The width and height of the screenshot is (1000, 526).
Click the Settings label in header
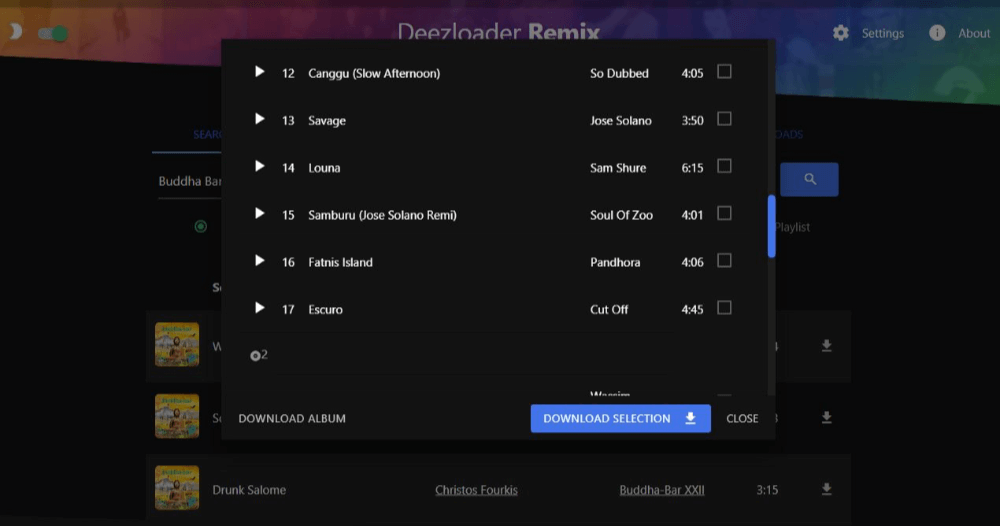[883, 33]
